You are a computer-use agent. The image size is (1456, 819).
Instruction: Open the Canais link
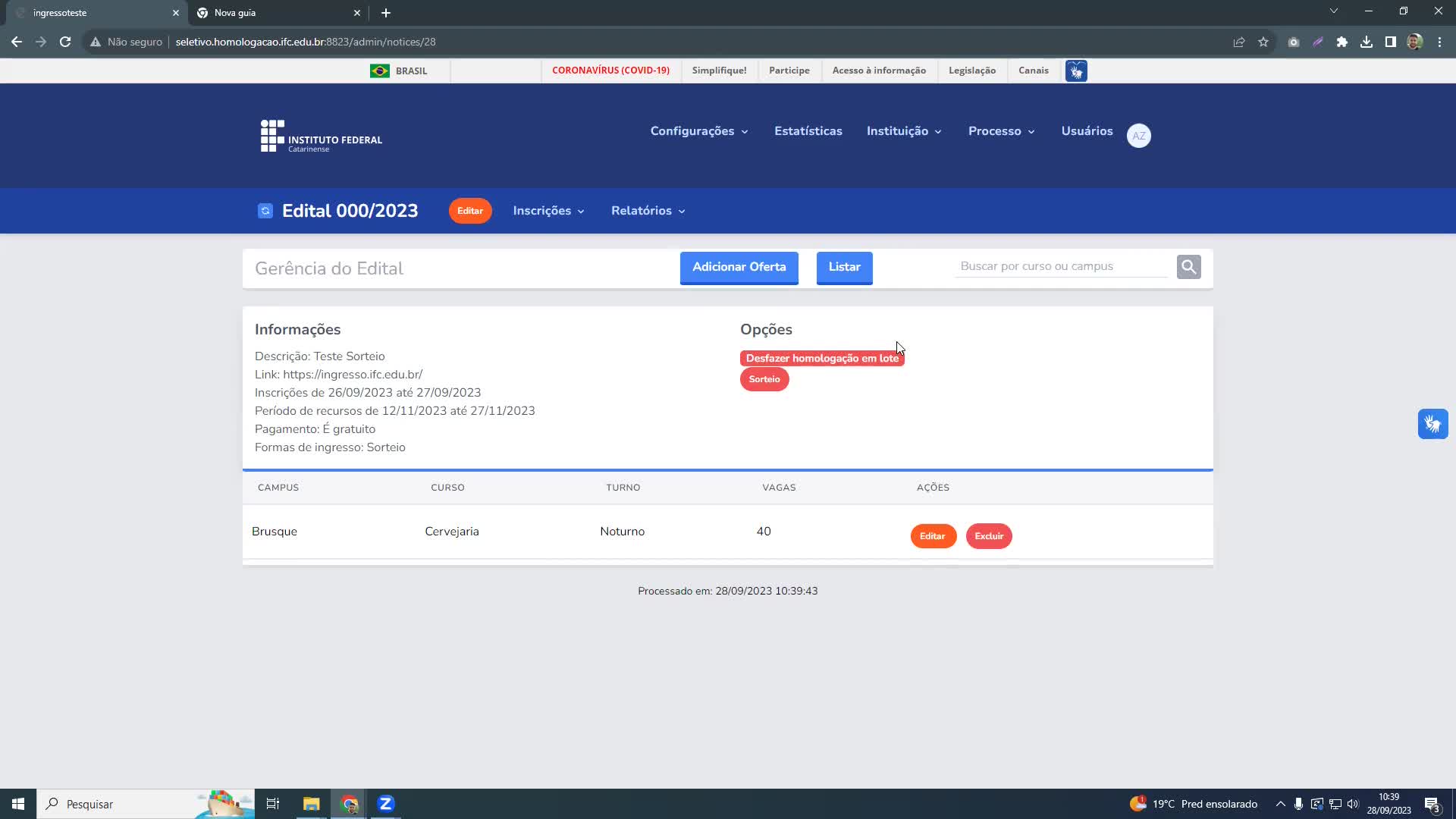click(x=1033, y=71)
